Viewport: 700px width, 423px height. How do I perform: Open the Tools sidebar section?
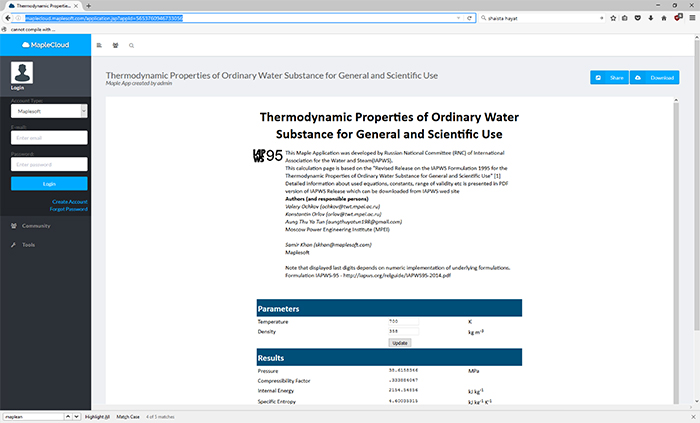coord(28,244)
